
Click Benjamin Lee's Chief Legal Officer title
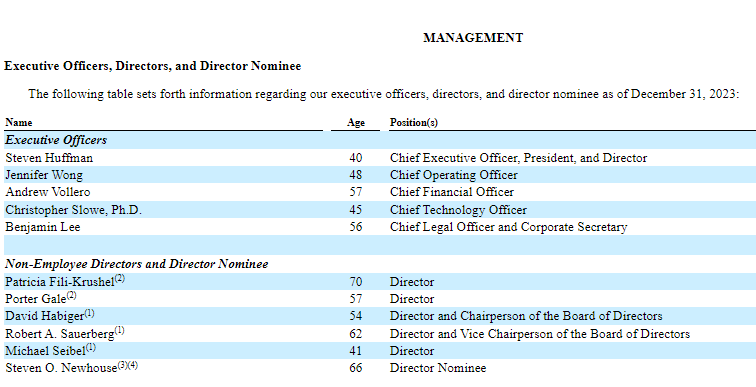[508, 227]
